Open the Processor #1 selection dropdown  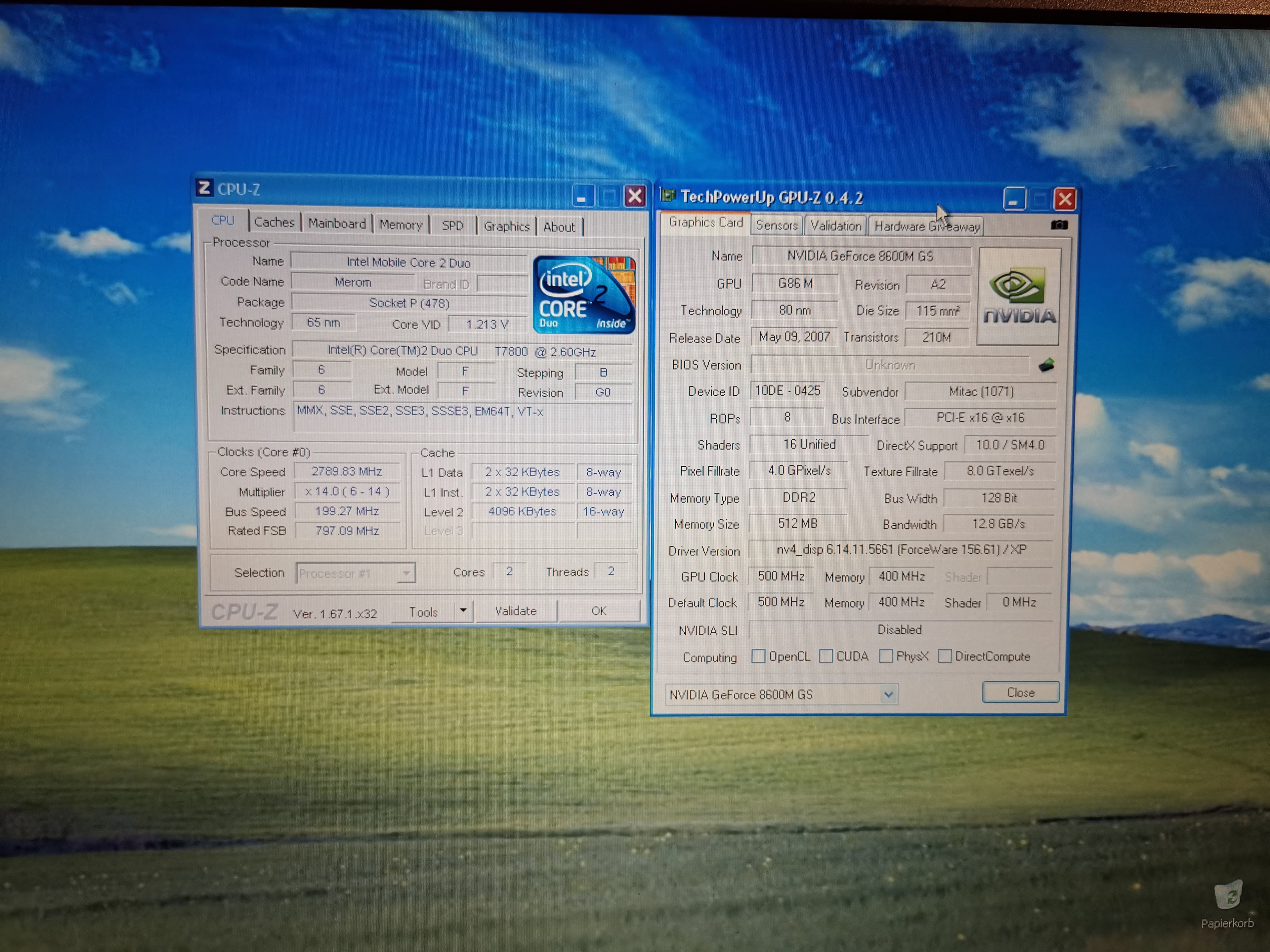pyautogui.click(x=406, y=573)
